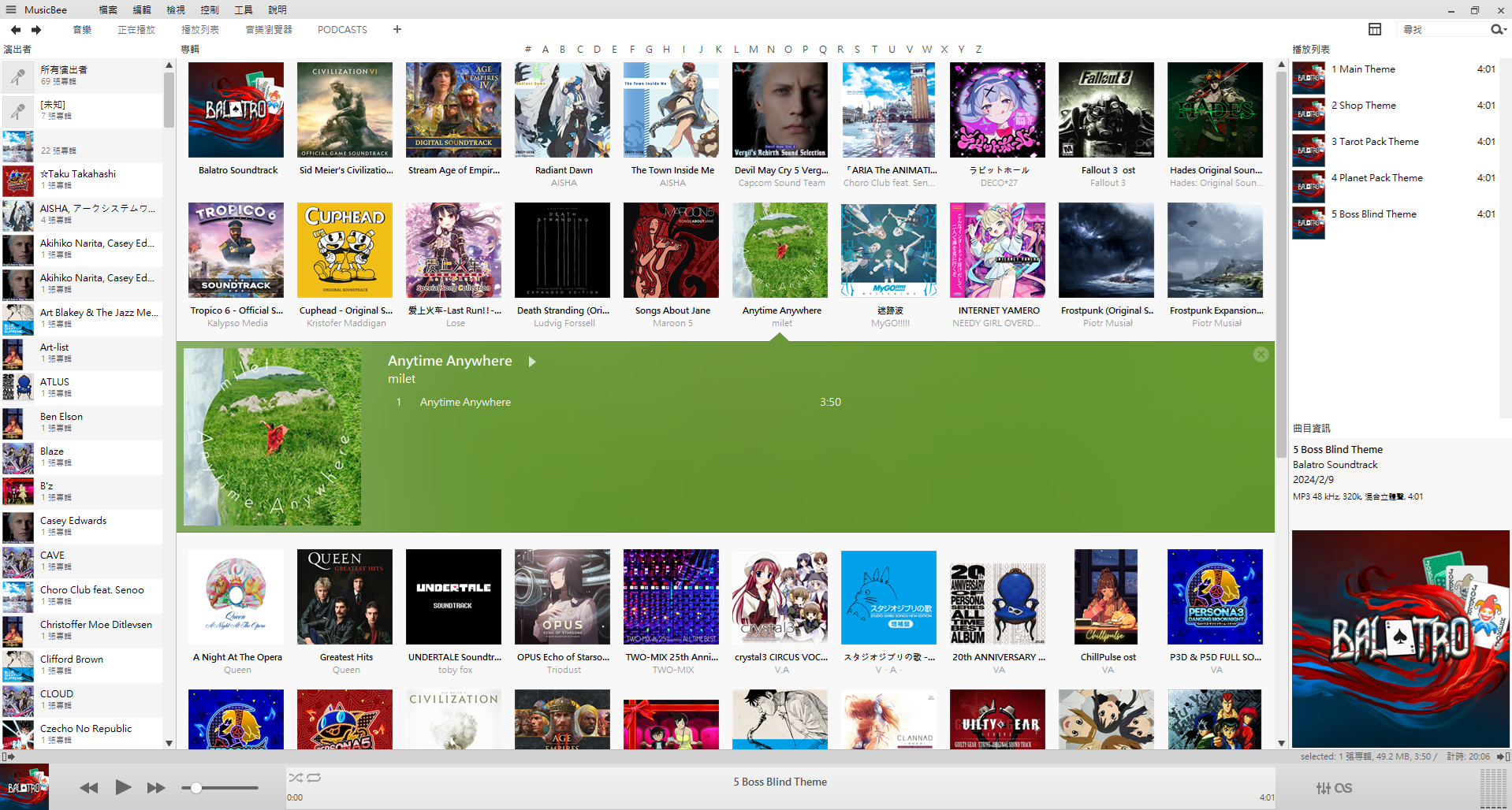The width and height of the screenshot is (1512, 810).
Task: Open Queen's Greatest Hits album
Action: click(345, 597)
